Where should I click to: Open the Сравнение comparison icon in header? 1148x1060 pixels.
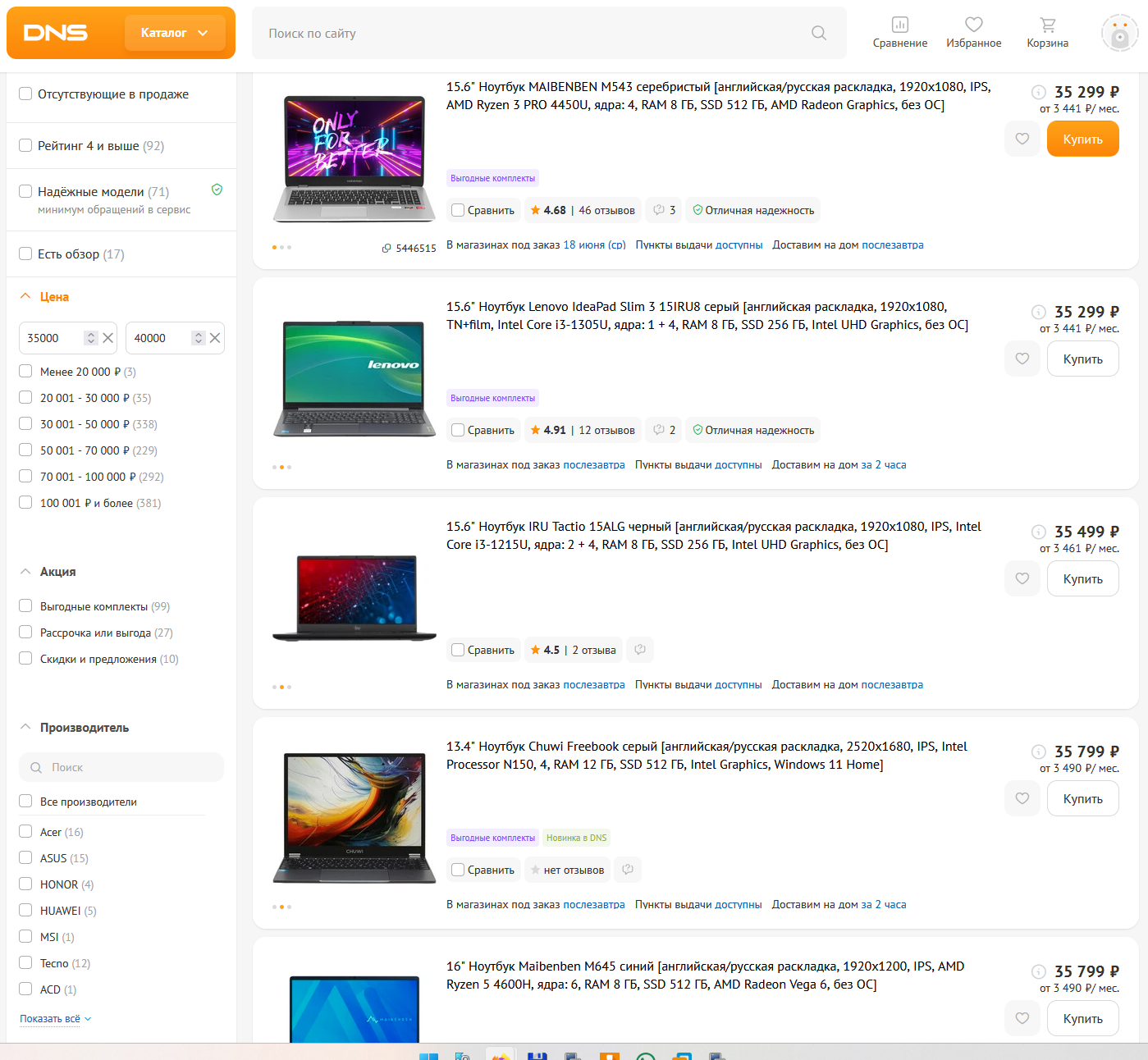coord(899,33)
